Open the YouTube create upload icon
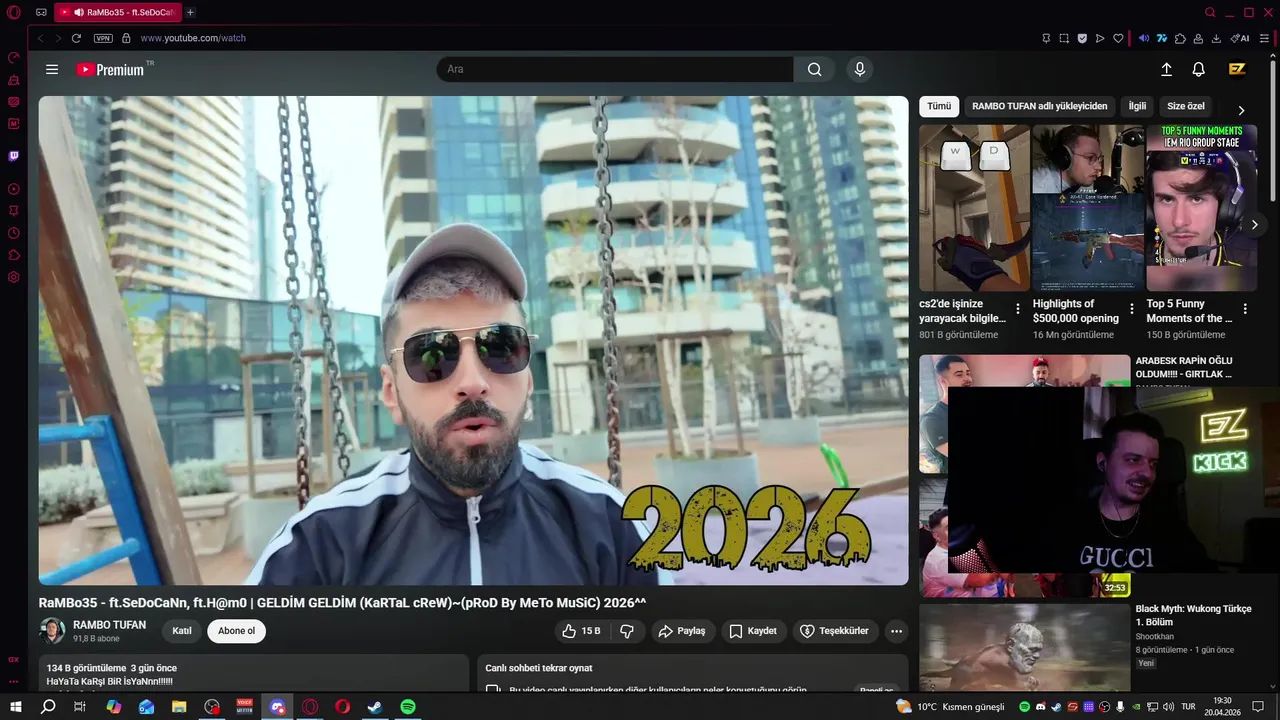Image resolution: width=1280 pixels, height=720 pixels. (x=1166, y=70)
